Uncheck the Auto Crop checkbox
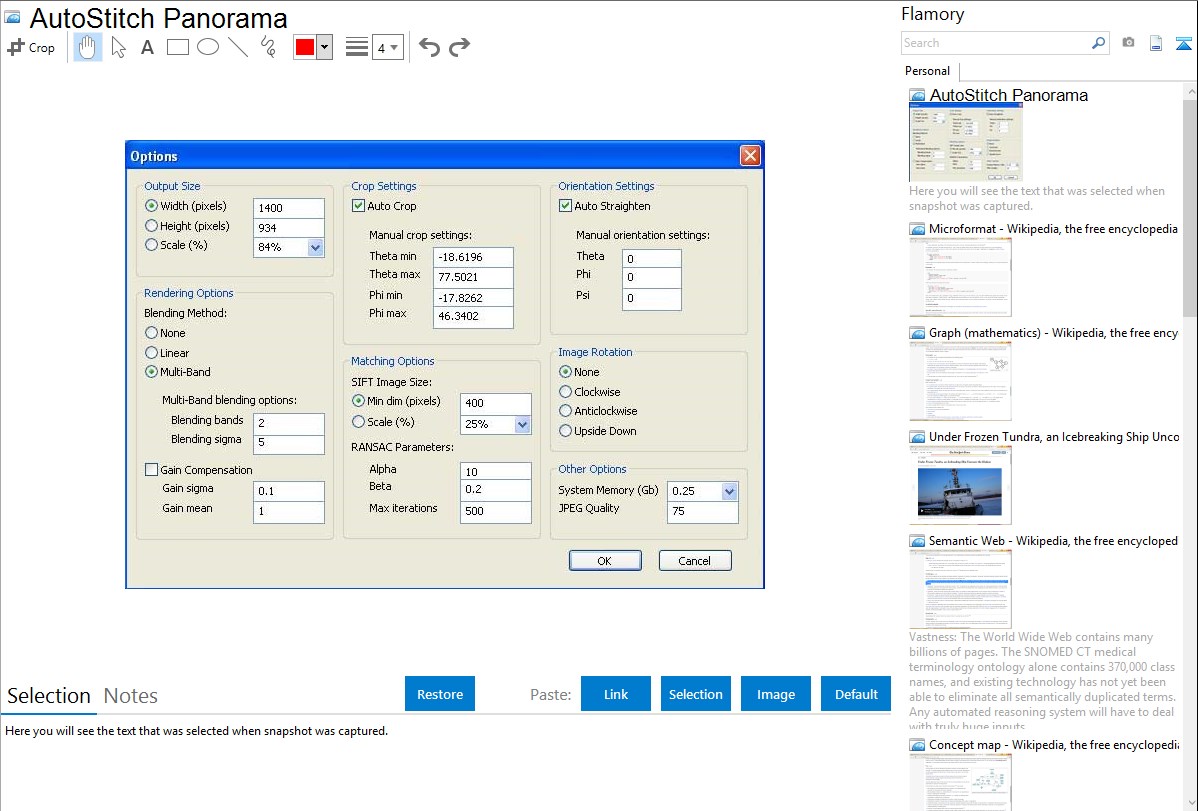Viewport: 1198px width, 811px height. [x=358, y=206]
